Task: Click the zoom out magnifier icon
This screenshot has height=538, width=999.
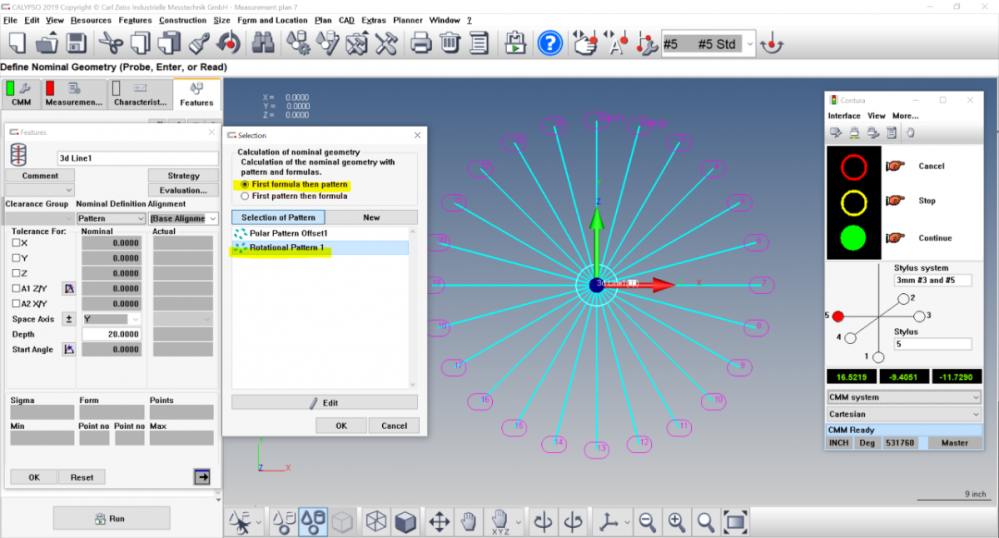Action: [647, 522]
